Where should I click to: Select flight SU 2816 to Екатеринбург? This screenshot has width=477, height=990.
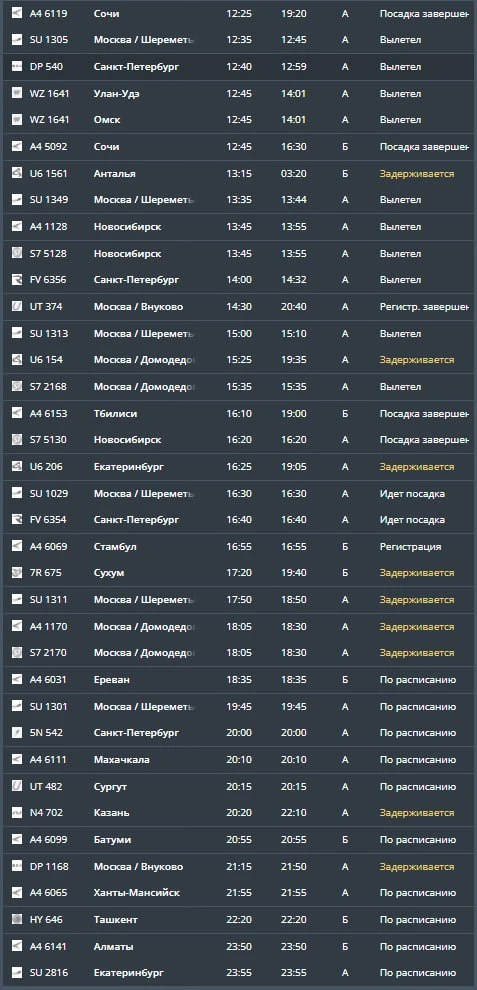click(x=238, y=973)
